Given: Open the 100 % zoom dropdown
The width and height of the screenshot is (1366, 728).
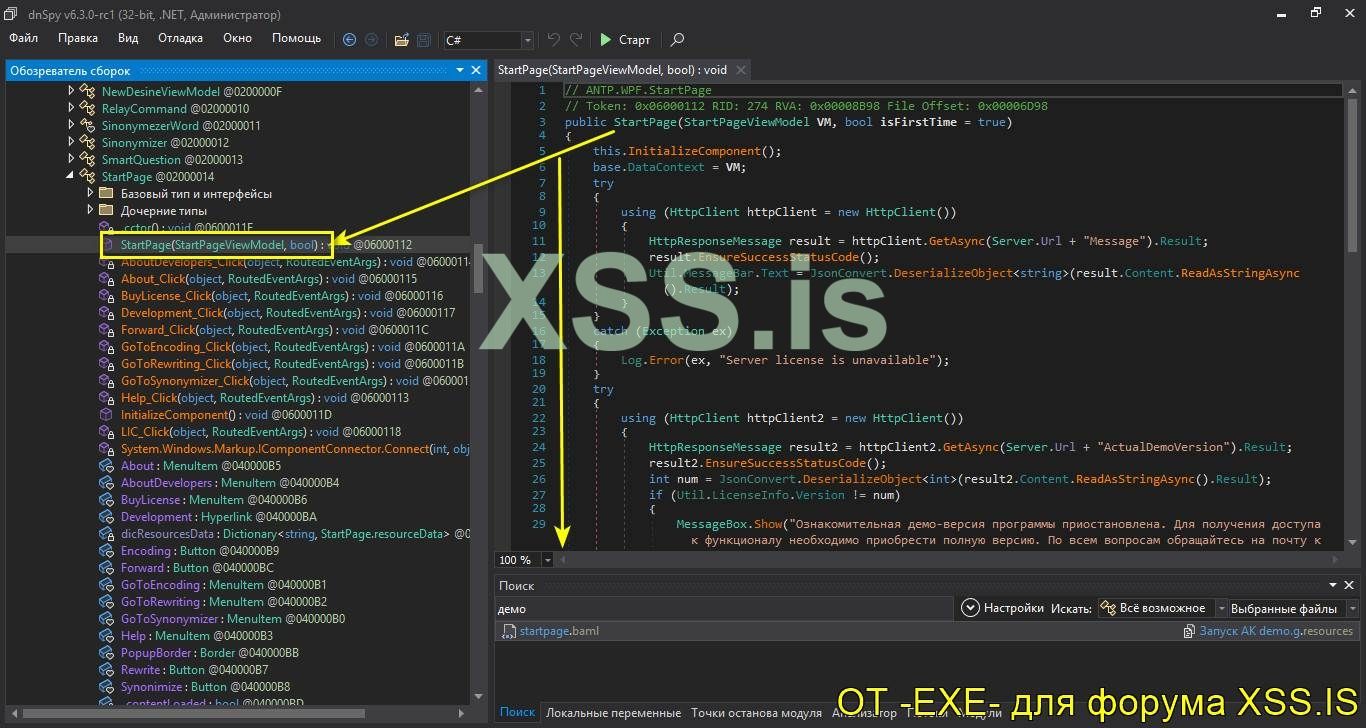Looking at the screenshot, I should [x=550, y=560].
